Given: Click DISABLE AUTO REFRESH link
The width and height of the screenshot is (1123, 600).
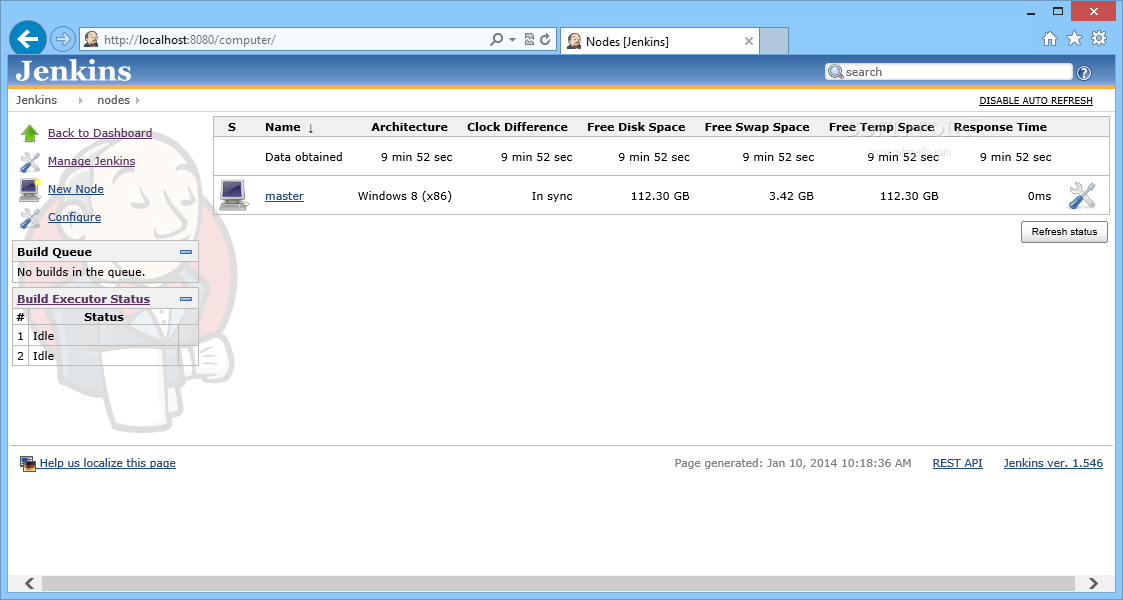Looking at the screenshot, I should point(1036,101).
